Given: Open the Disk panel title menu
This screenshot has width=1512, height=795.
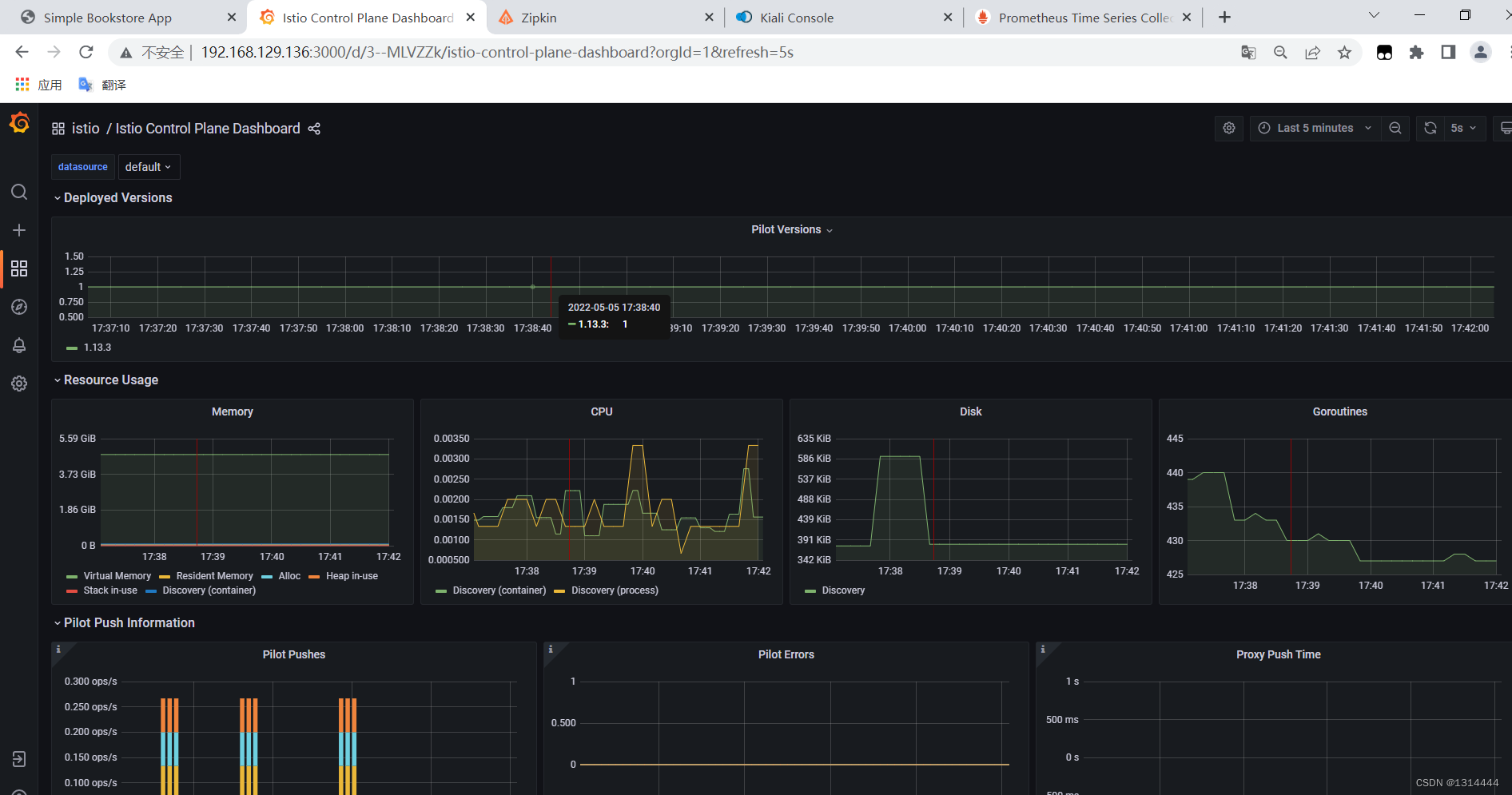Looking at the screenshot, I should click(x=971, y=412).
